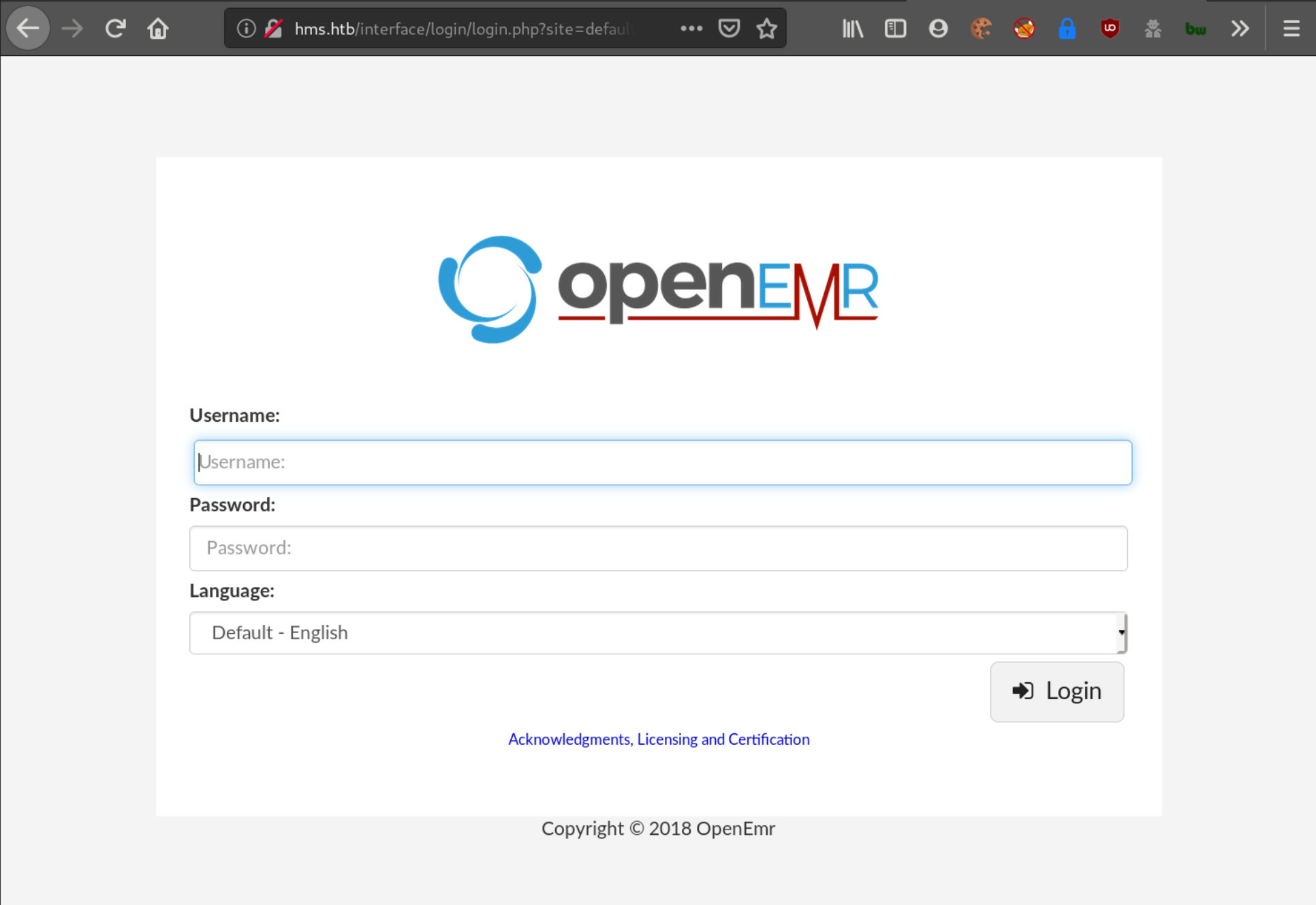
Task: Open the Firefox hamburger menu
Action: (x=1289, y=28)
